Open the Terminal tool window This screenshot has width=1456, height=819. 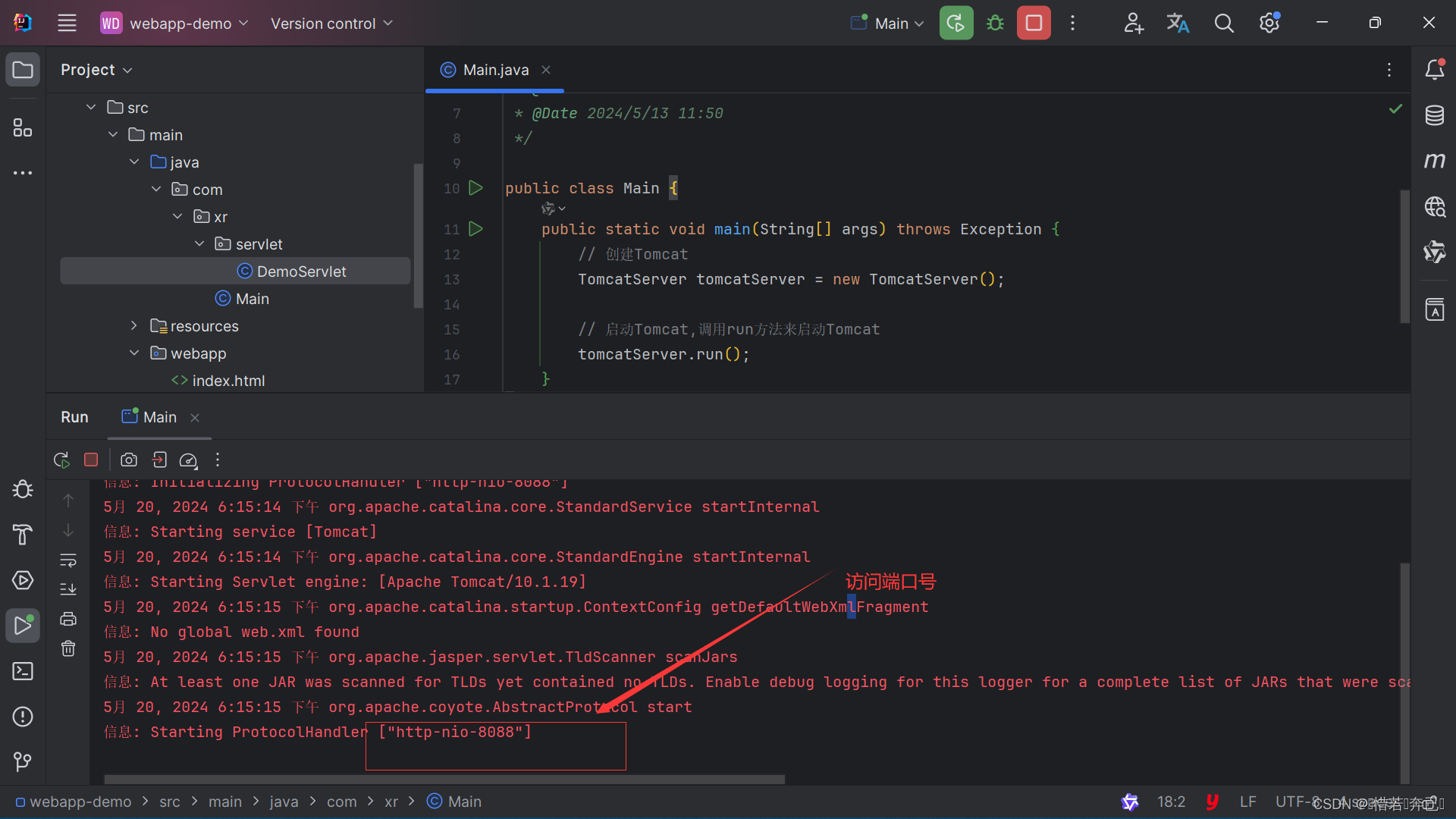[23, 671]
